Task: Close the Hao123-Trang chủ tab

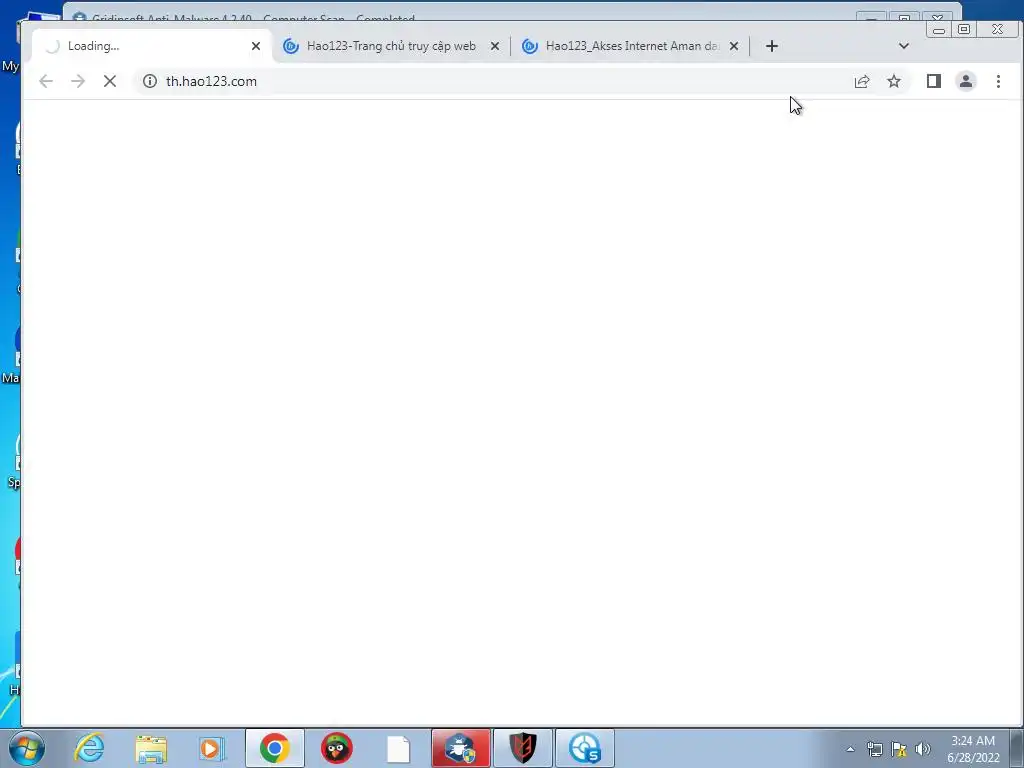Action: tap(495, 46)
